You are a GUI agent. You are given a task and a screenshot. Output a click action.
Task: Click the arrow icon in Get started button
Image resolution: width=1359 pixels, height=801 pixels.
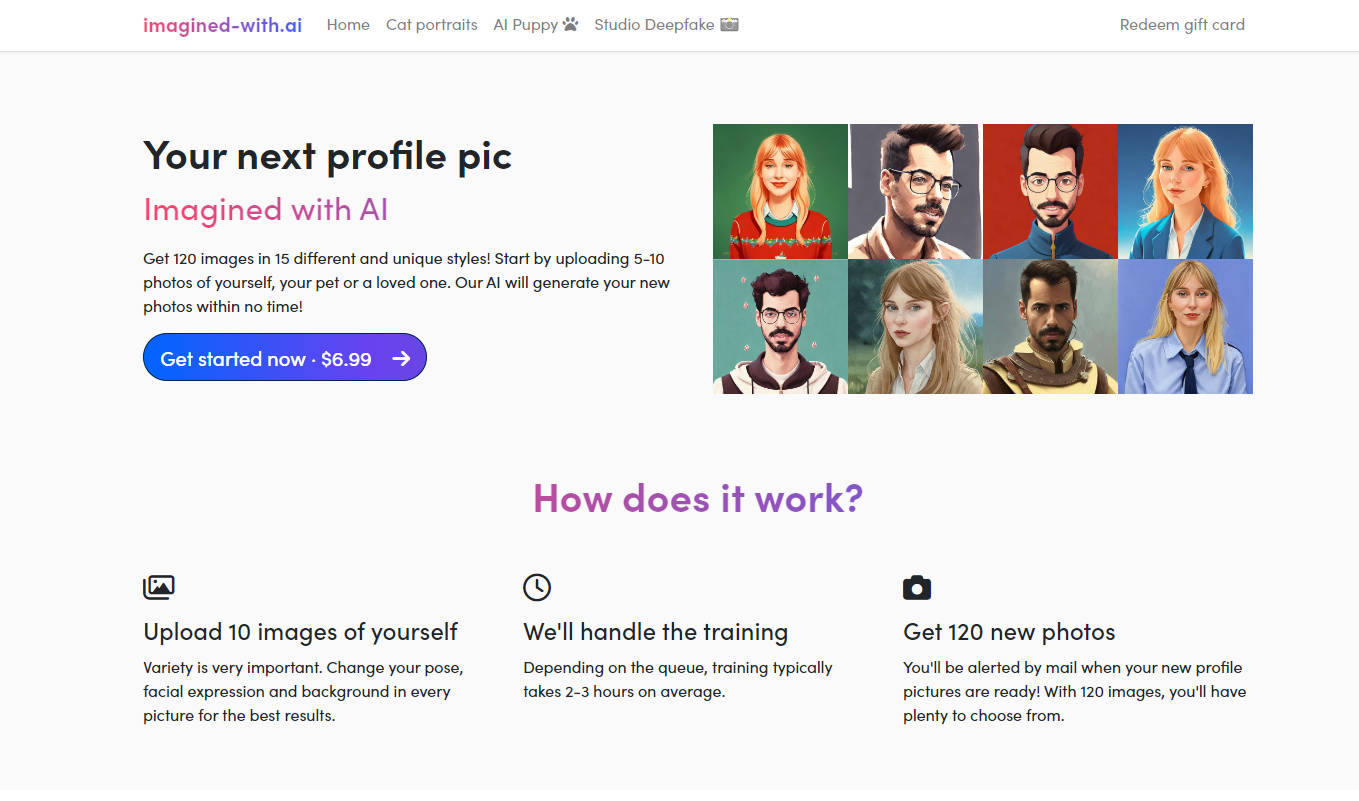click(401, 358)
